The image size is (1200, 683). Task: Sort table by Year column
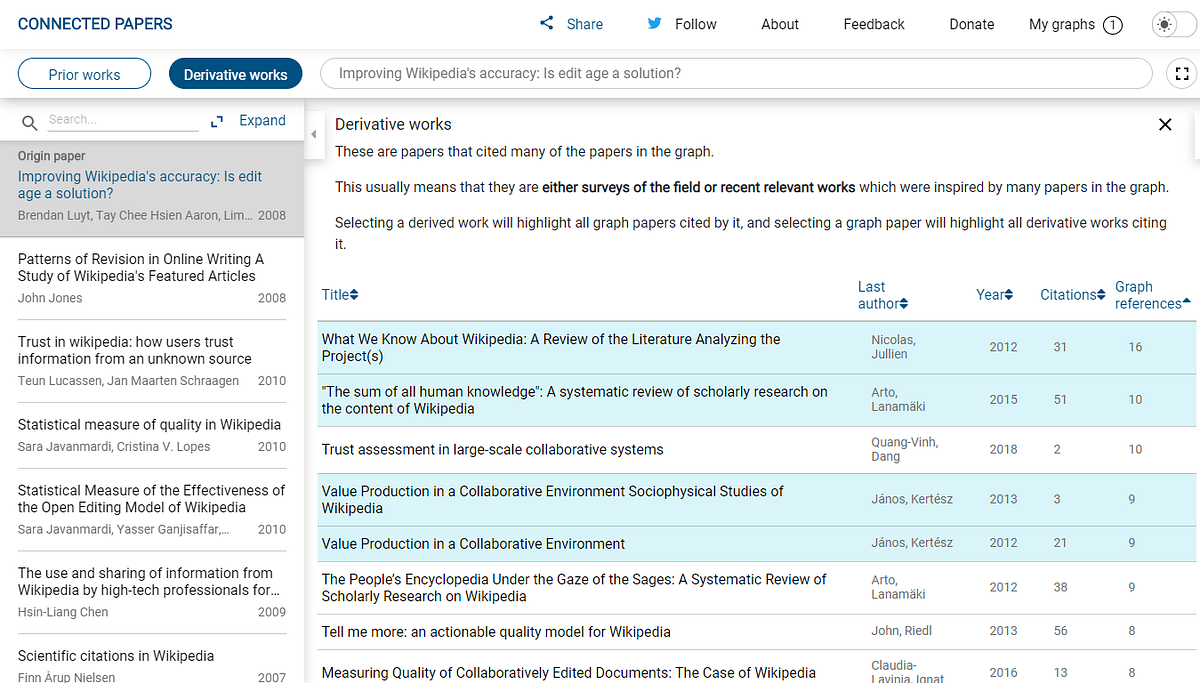[995, 294]
